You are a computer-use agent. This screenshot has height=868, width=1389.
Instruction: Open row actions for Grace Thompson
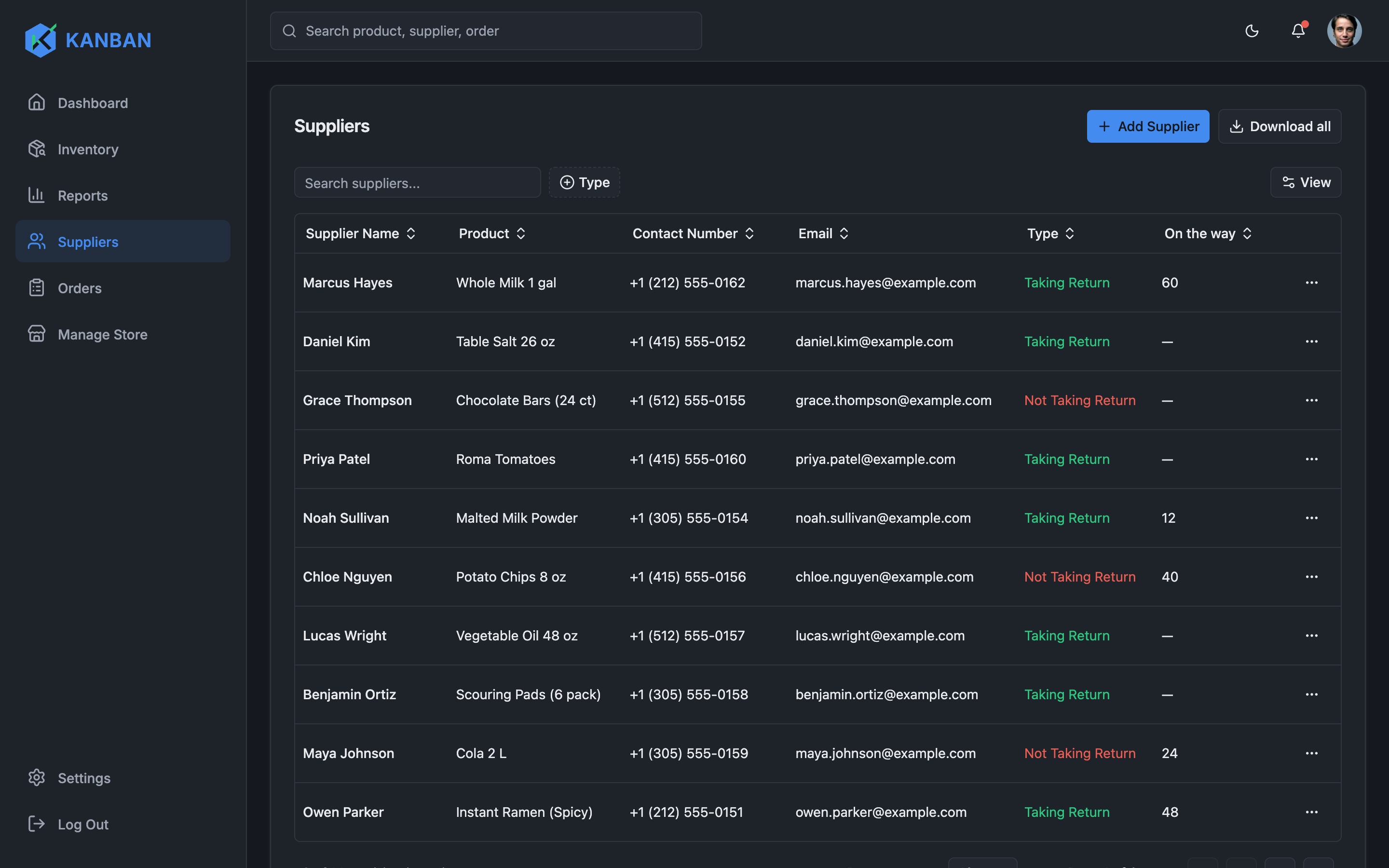point(1311,400)
